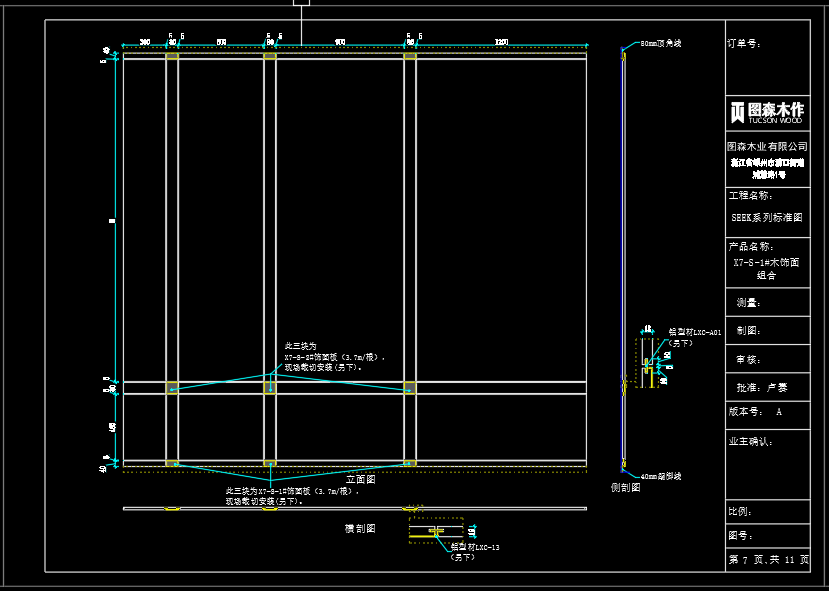The height and width of the screenshot is (591, 829).
Task: Click the Tucson Wood logo in title block
Action: pos(767,111)
